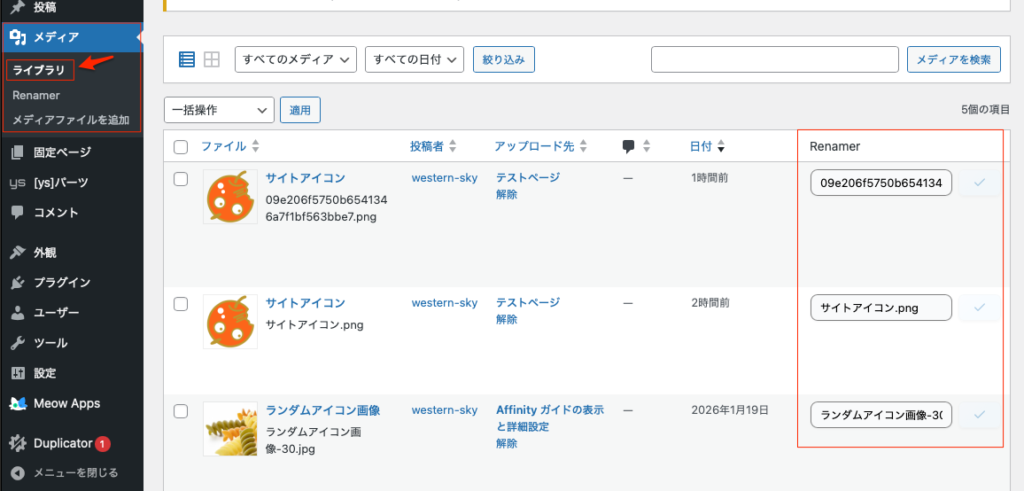The height and width of the screenshot is (491, 1024).
Task: Check the ランダムアイコン画像 row checkbox
Action: coord(181,411)
